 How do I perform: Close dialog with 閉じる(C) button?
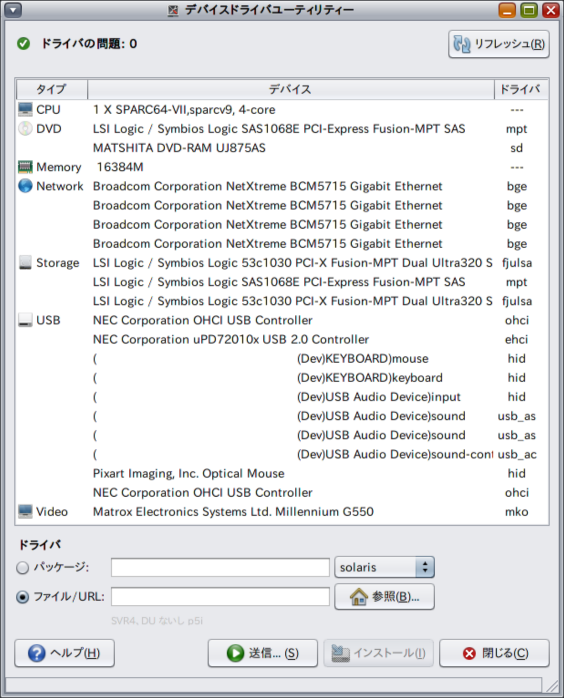pos(494,653)
